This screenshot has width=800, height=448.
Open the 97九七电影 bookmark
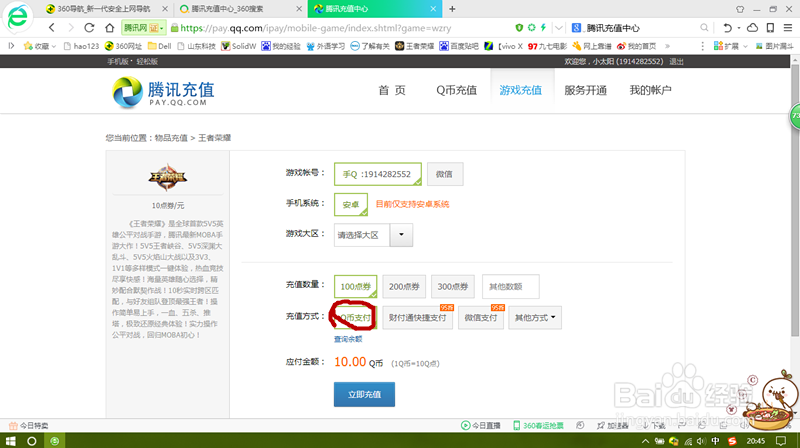[x=547, y=46]
